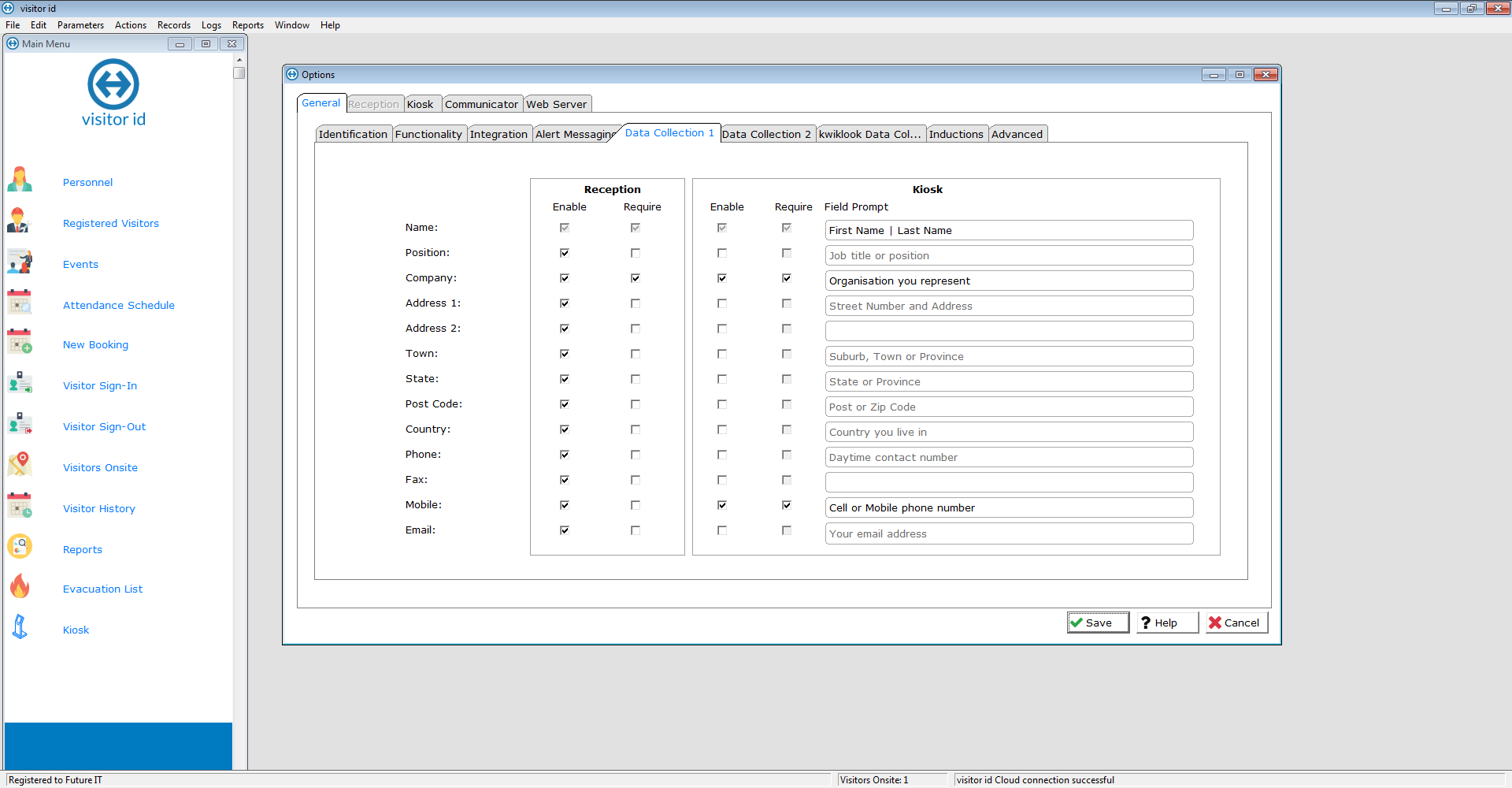The image size is (1512, 788).
Task: Enable Kiosk checkbox for Email field
Action: click(722, 530)
